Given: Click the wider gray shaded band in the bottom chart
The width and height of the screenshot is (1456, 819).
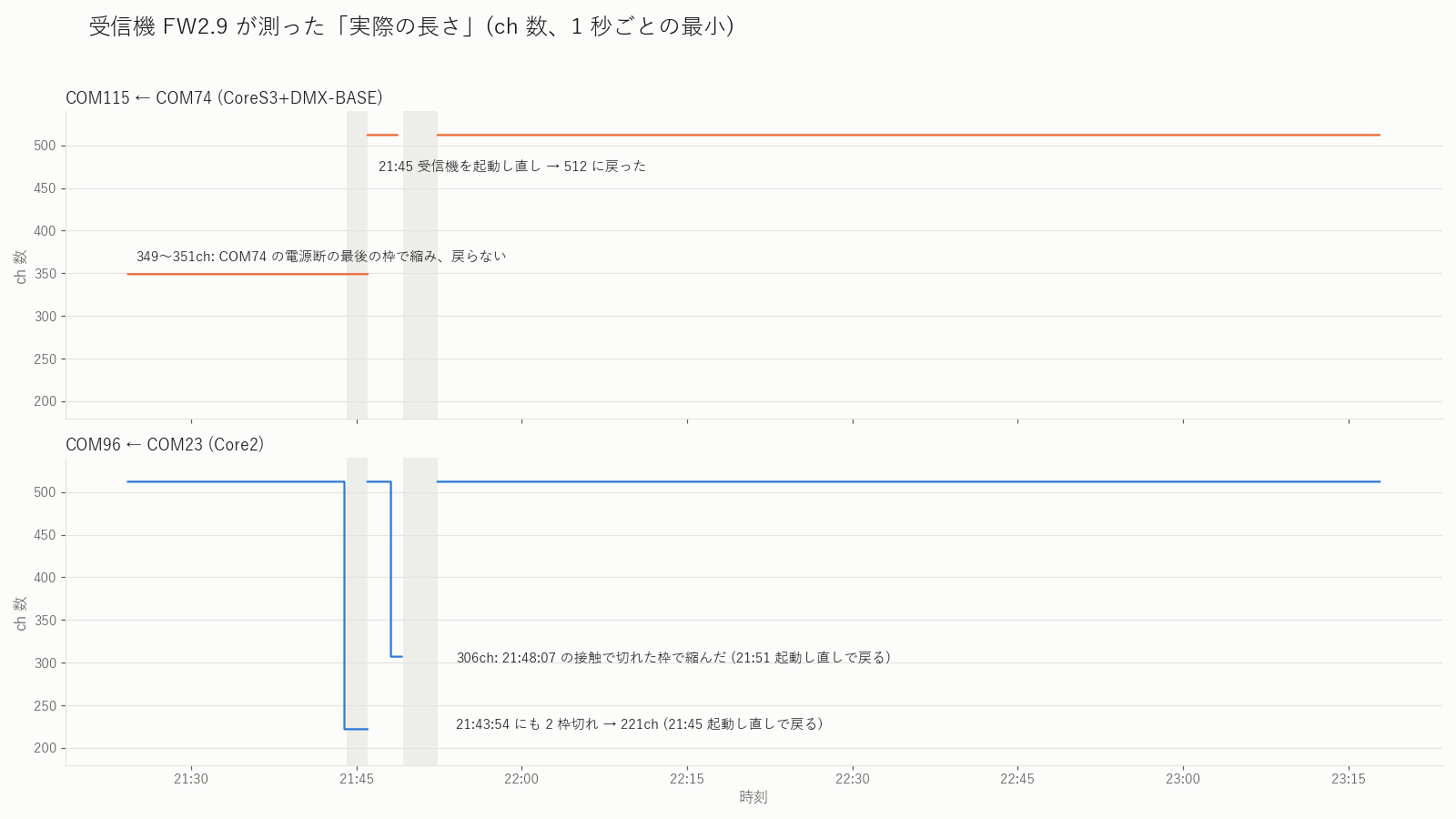Looking at the screenshot, I should point(420,612).
